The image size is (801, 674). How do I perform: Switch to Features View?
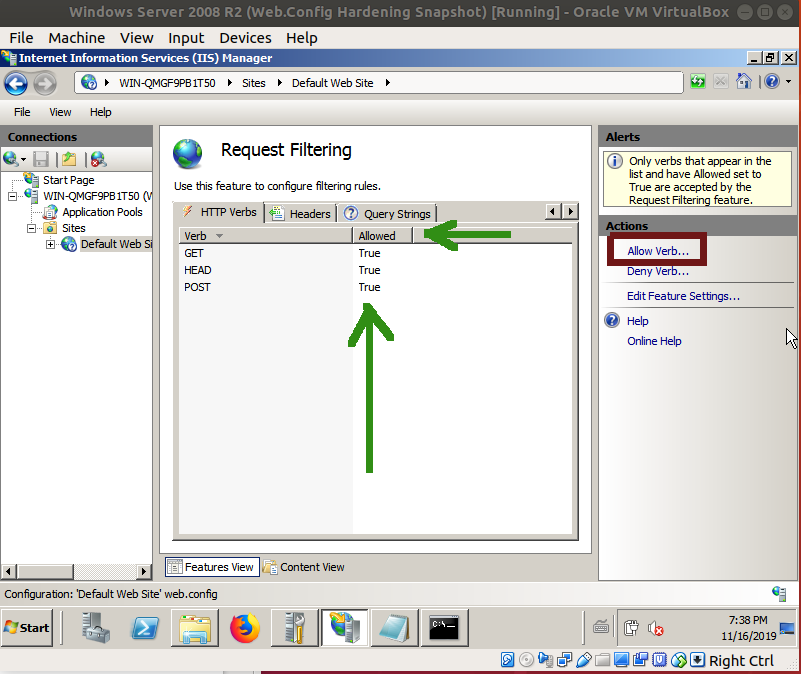click(x=212, y=567)
